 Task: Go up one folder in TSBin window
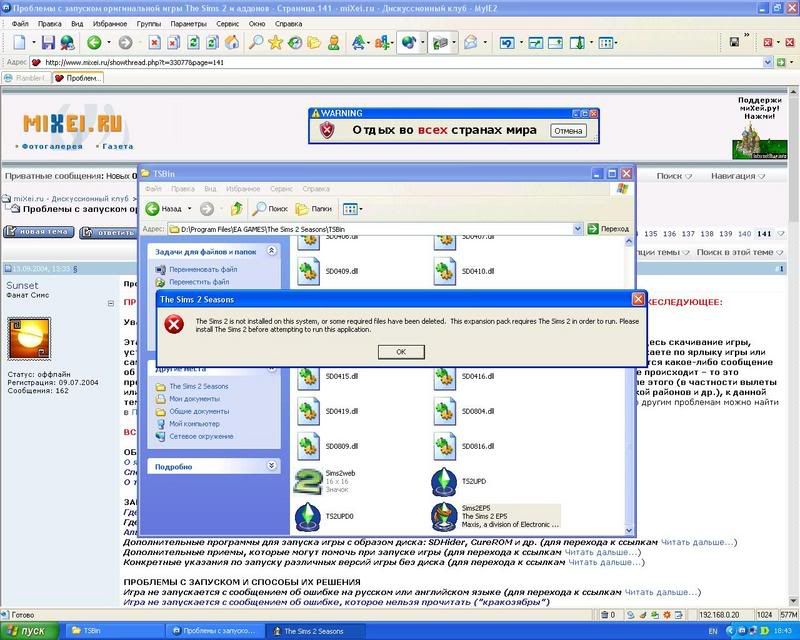point(236,208)
